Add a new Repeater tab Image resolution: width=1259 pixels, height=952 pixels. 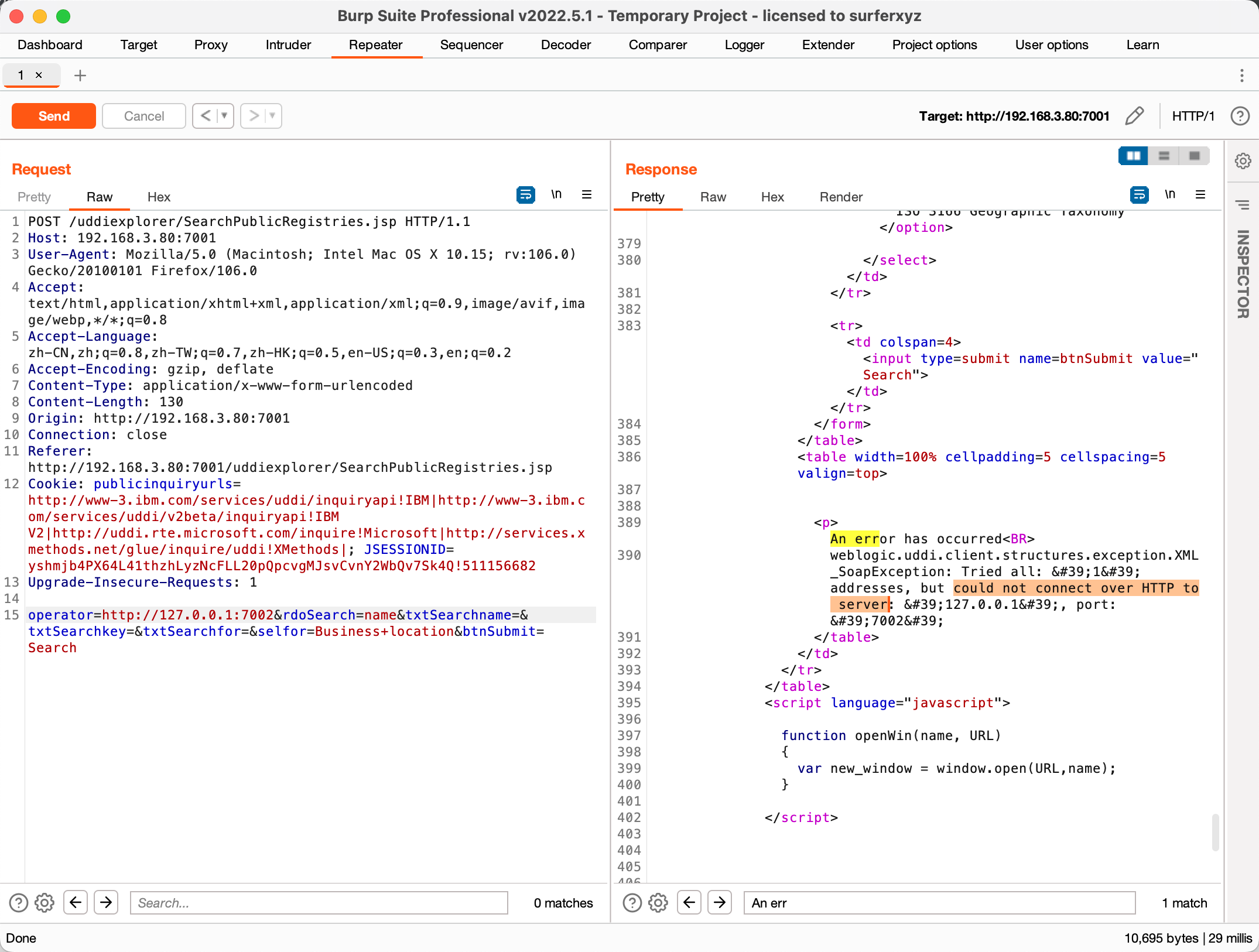pos(80,76)
